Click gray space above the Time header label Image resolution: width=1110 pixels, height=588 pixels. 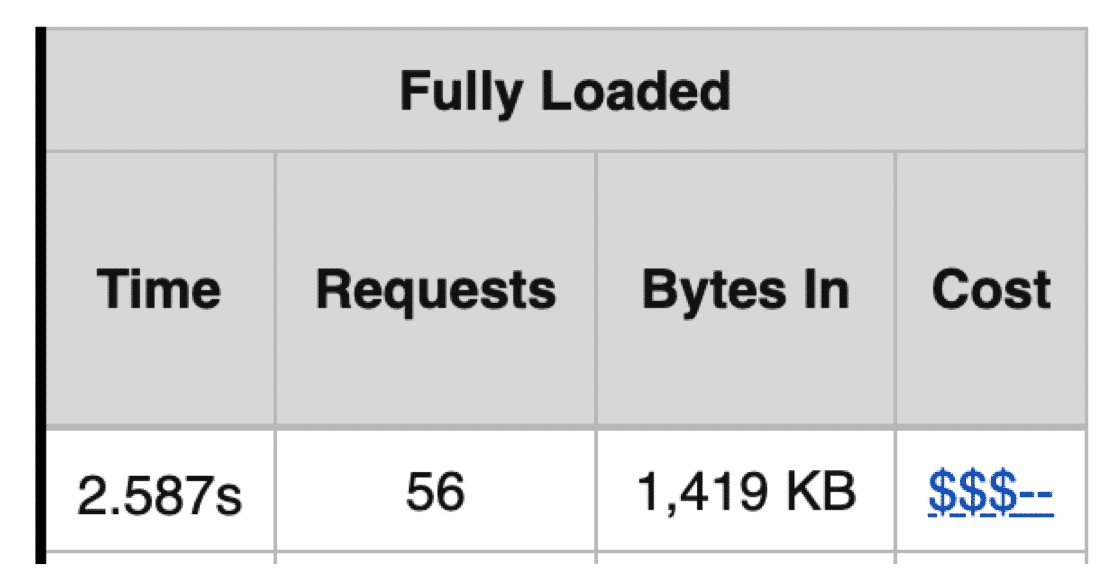(x=159, y=200)
